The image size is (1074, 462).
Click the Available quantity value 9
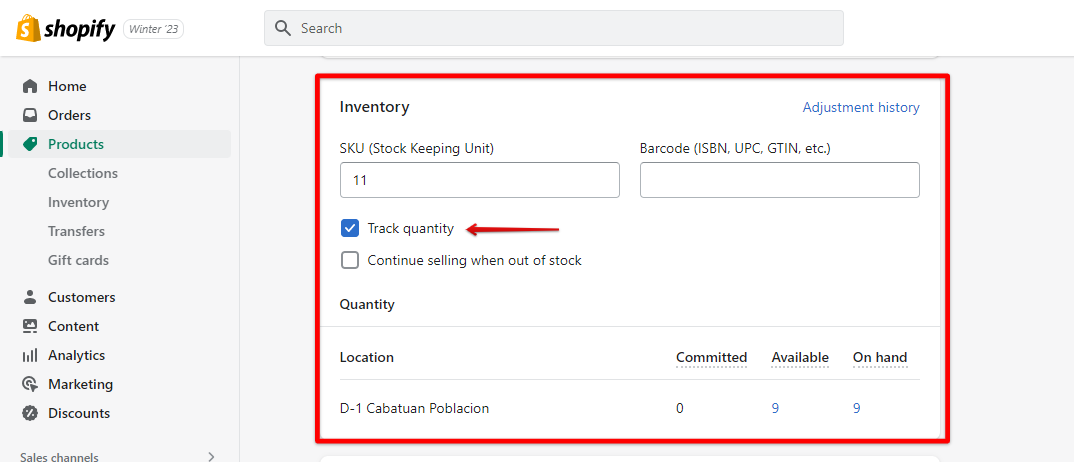click(776, 408)
